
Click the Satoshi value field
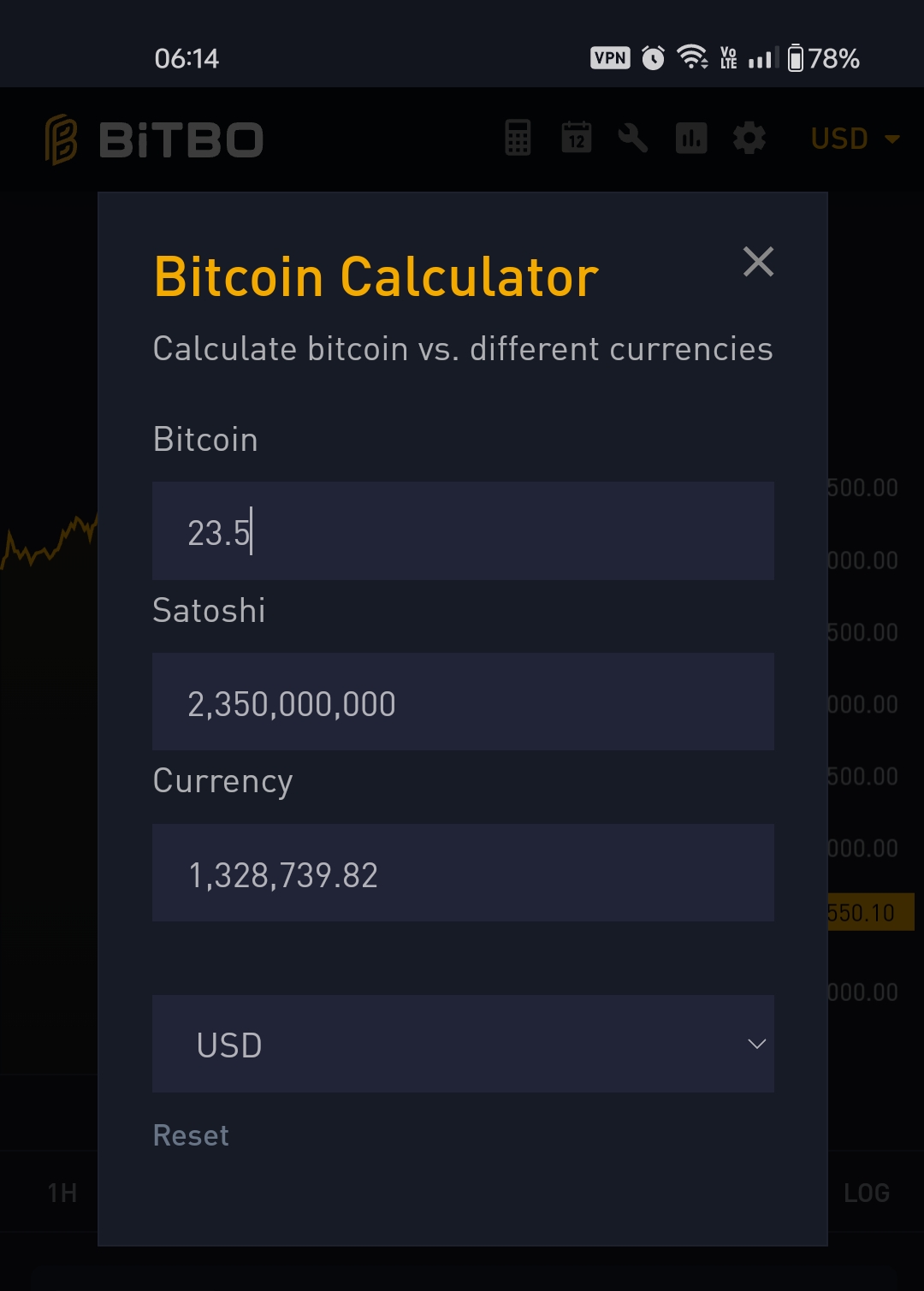click(463, 702)
